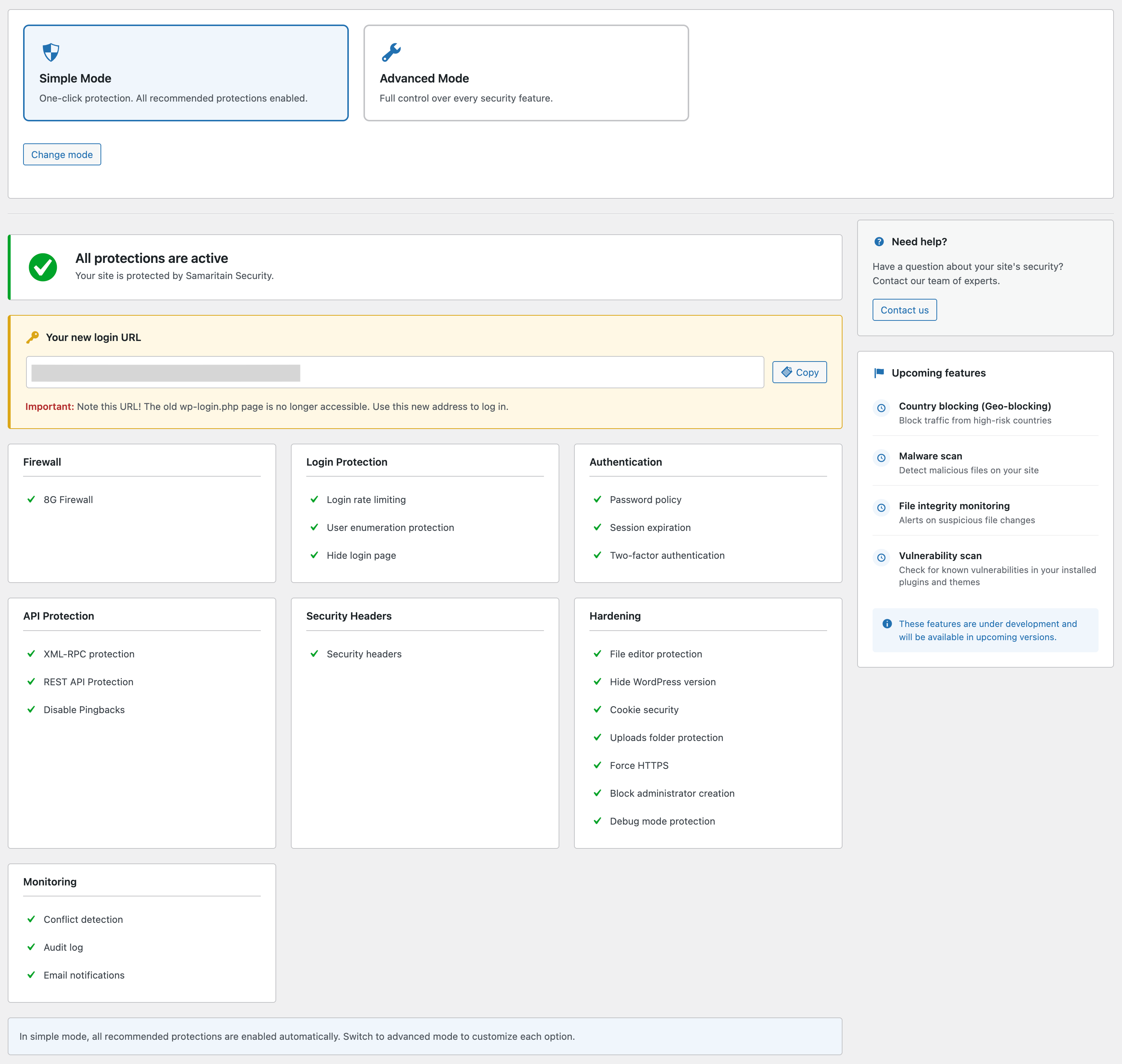Copy the new login URL
1122x1064 pixels.
(x=799, y=372)
